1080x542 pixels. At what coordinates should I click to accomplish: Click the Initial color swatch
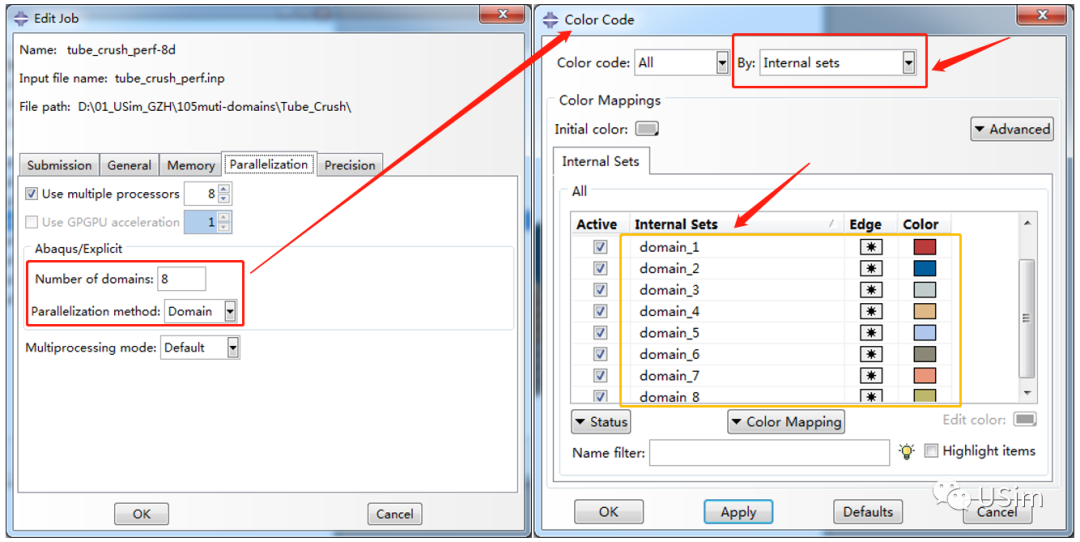pyautogui.click(x=647, y=129)
